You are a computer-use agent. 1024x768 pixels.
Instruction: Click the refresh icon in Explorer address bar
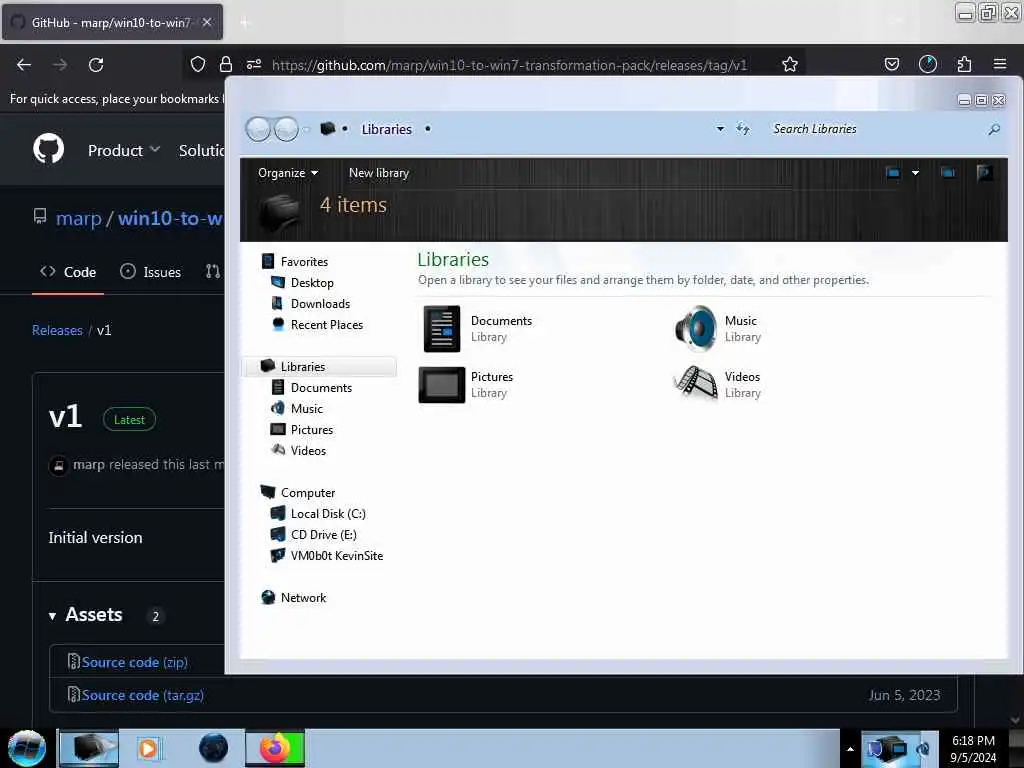(743, 129)
